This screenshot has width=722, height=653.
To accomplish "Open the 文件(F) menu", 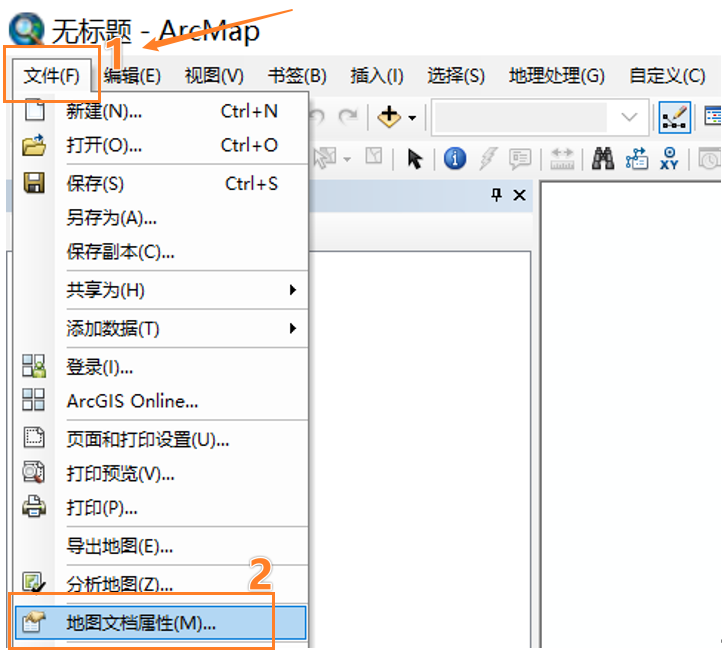I will point(52,76).
